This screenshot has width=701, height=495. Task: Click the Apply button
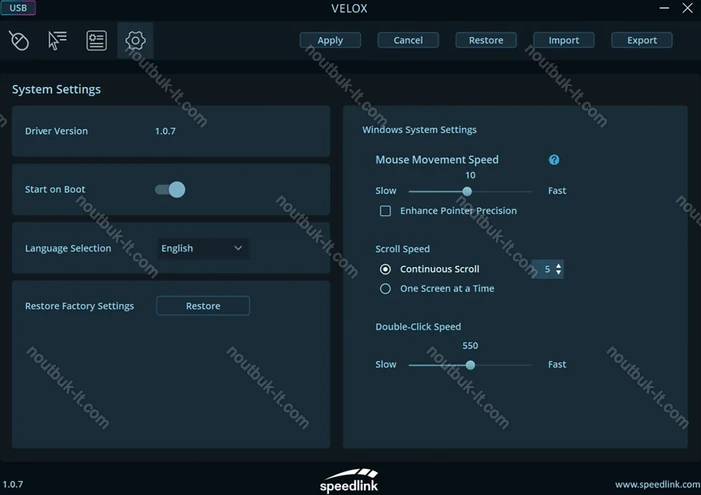coord(330,41)
